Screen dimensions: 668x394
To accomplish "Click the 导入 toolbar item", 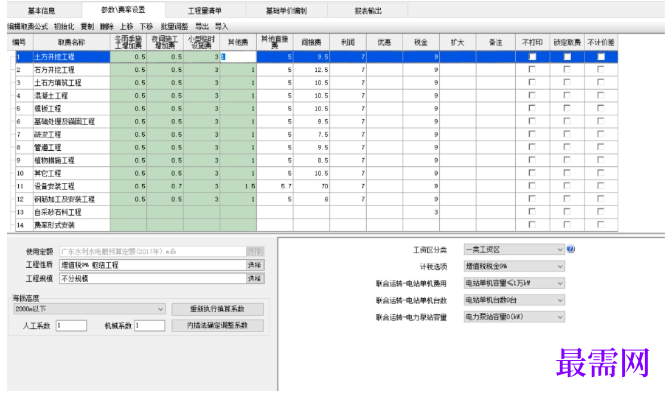I will point(222,26).
